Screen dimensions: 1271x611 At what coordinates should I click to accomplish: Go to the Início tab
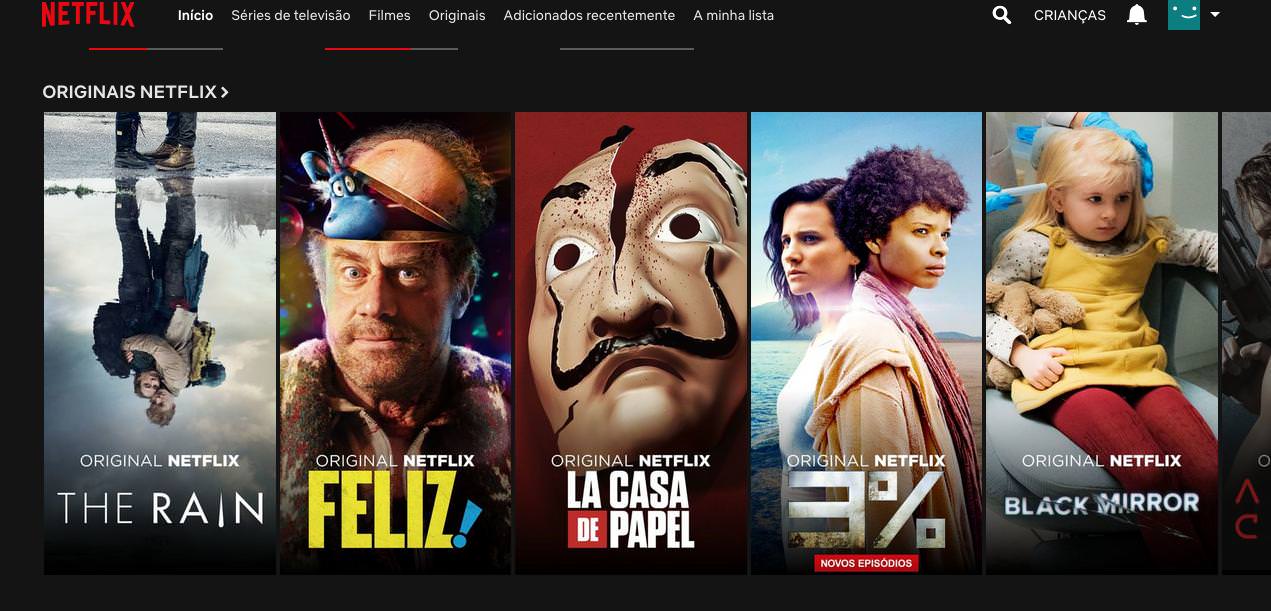coord(195,15)
